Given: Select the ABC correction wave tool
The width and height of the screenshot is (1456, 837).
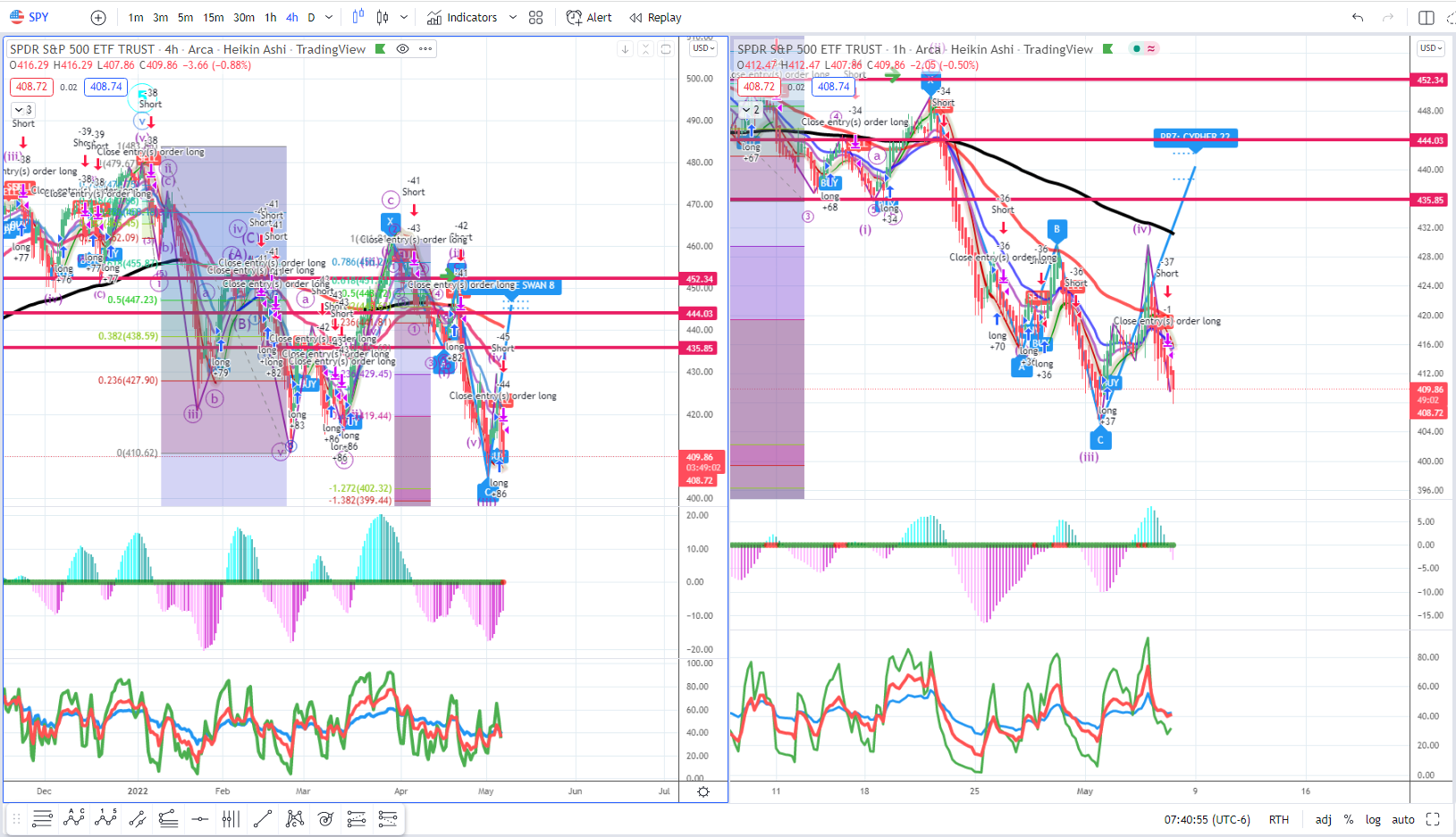Looking at the screenshot, I should pyautogui.click(x=74, y=818).
